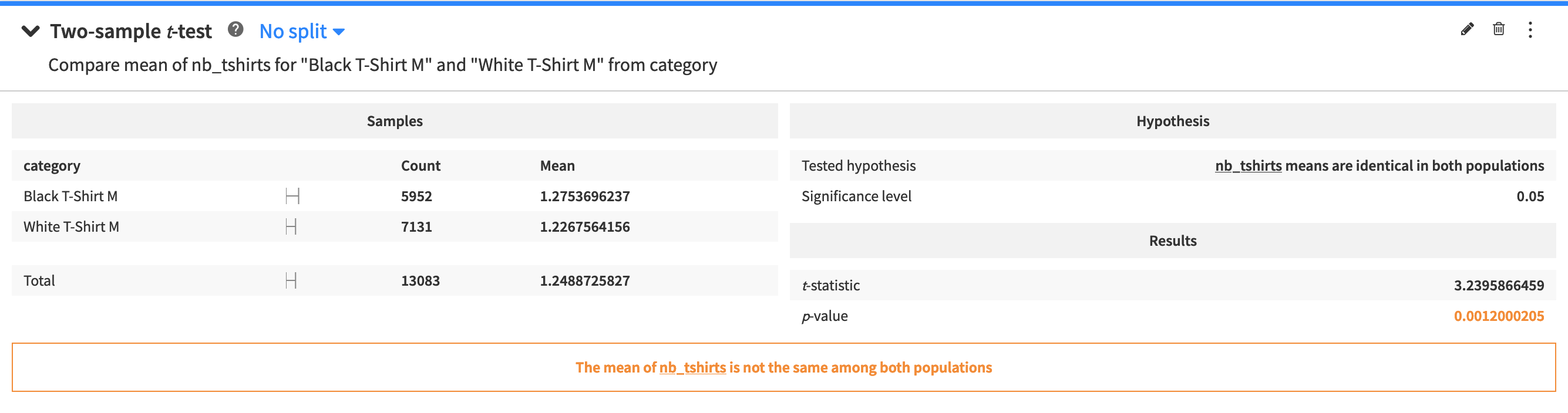Click the category column header
Image resolution: width=1568 pixels, height=413 pixels.
(52, 166)
